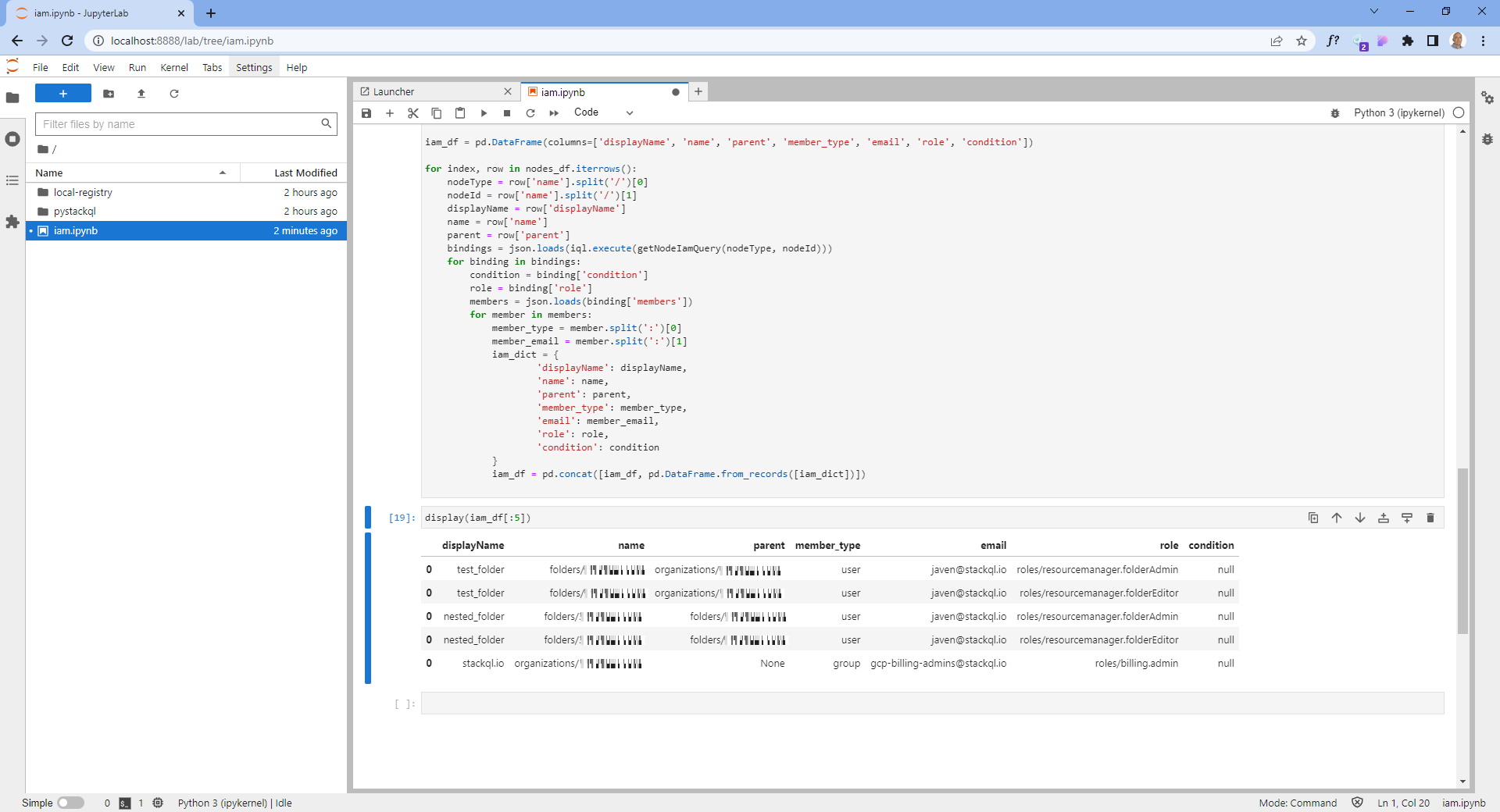Screen dimensions: 1500x812
Task: Toggle the Simple interface mode switch
Action: [71, 803]
